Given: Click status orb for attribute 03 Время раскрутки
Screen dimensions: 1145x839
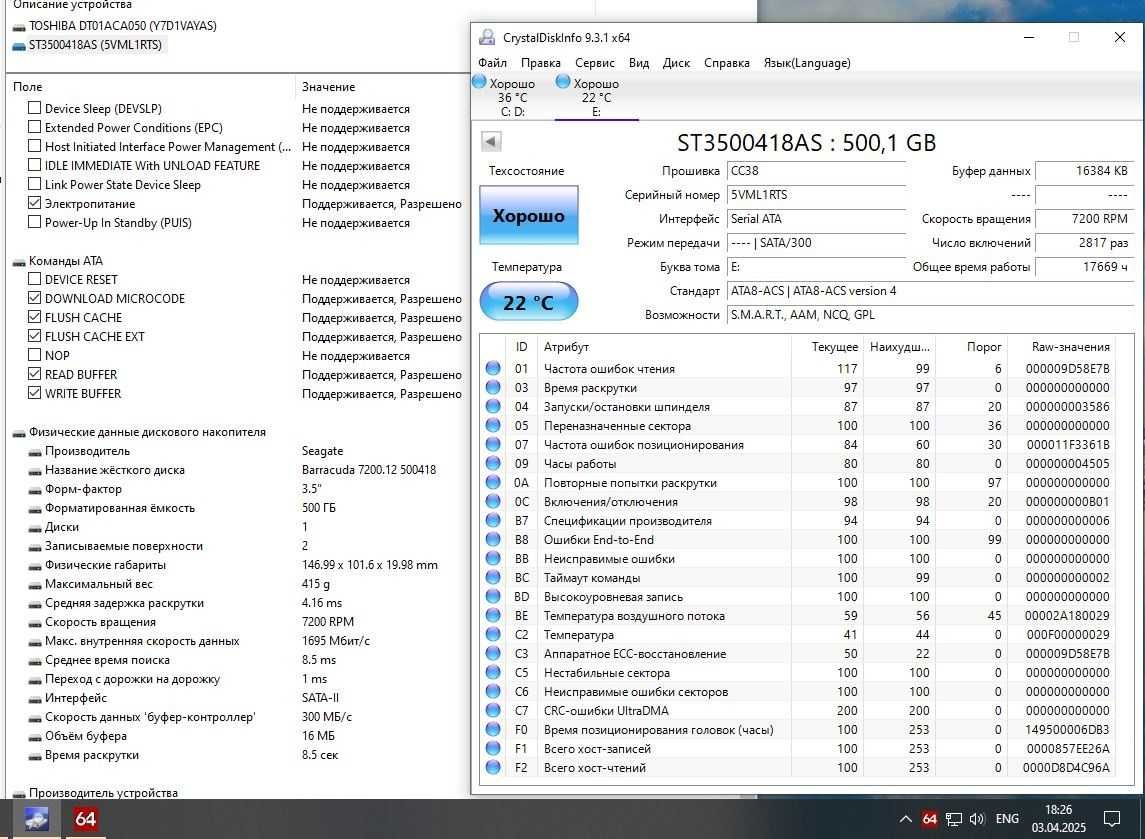Looking at the screenshot, I should click(x=493, y=387).
